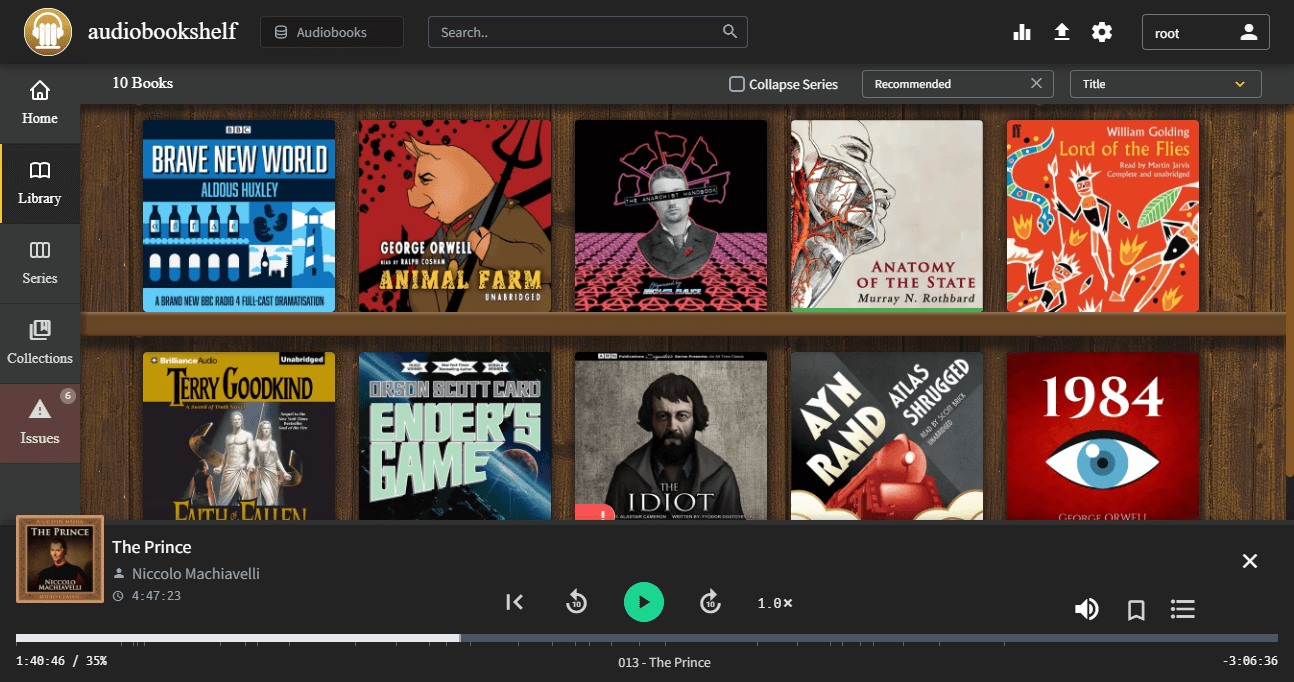This screenshot has height=682, width=1294.
Task: Show the chapters list icon
Action: click(x=1183, y=609)
